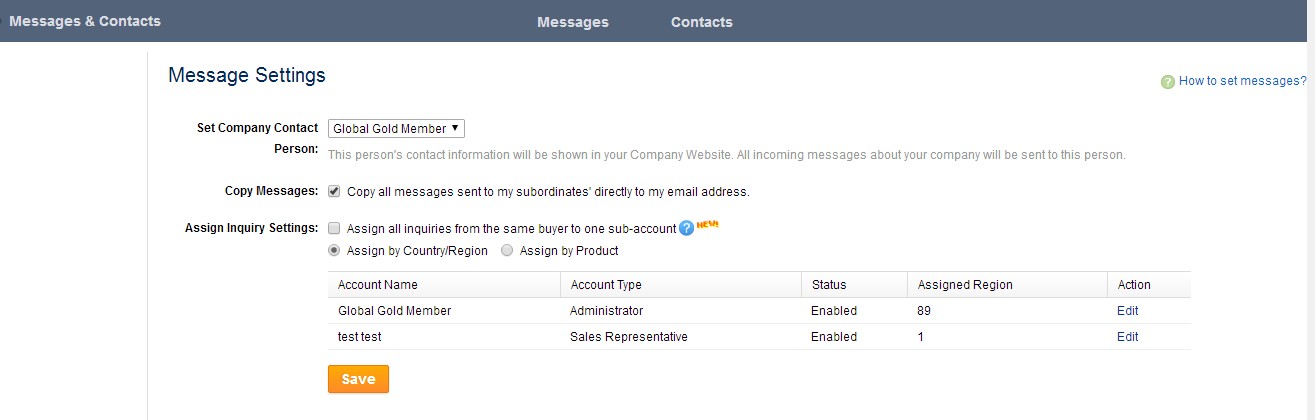1315x420 pixels.
Task: Edit the test test account
Action: coord(1127,337)
